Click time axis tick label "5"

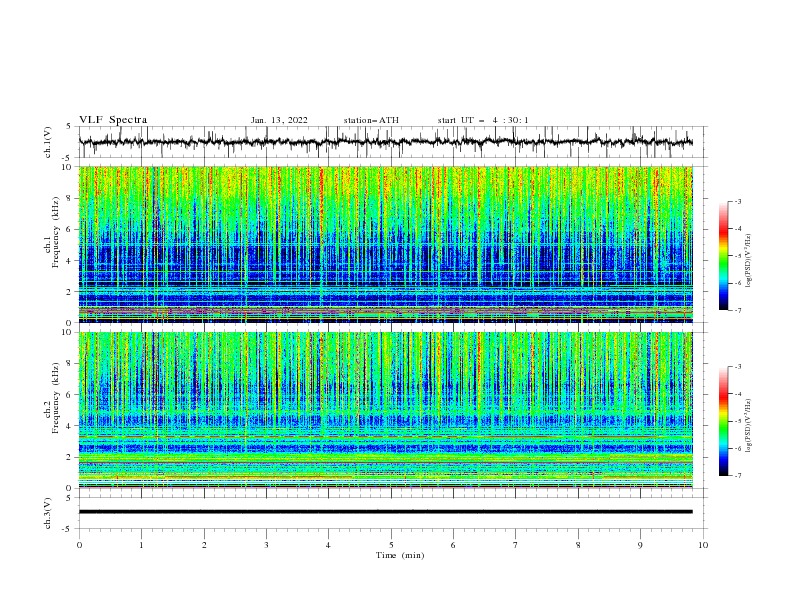tap(391, 545)
